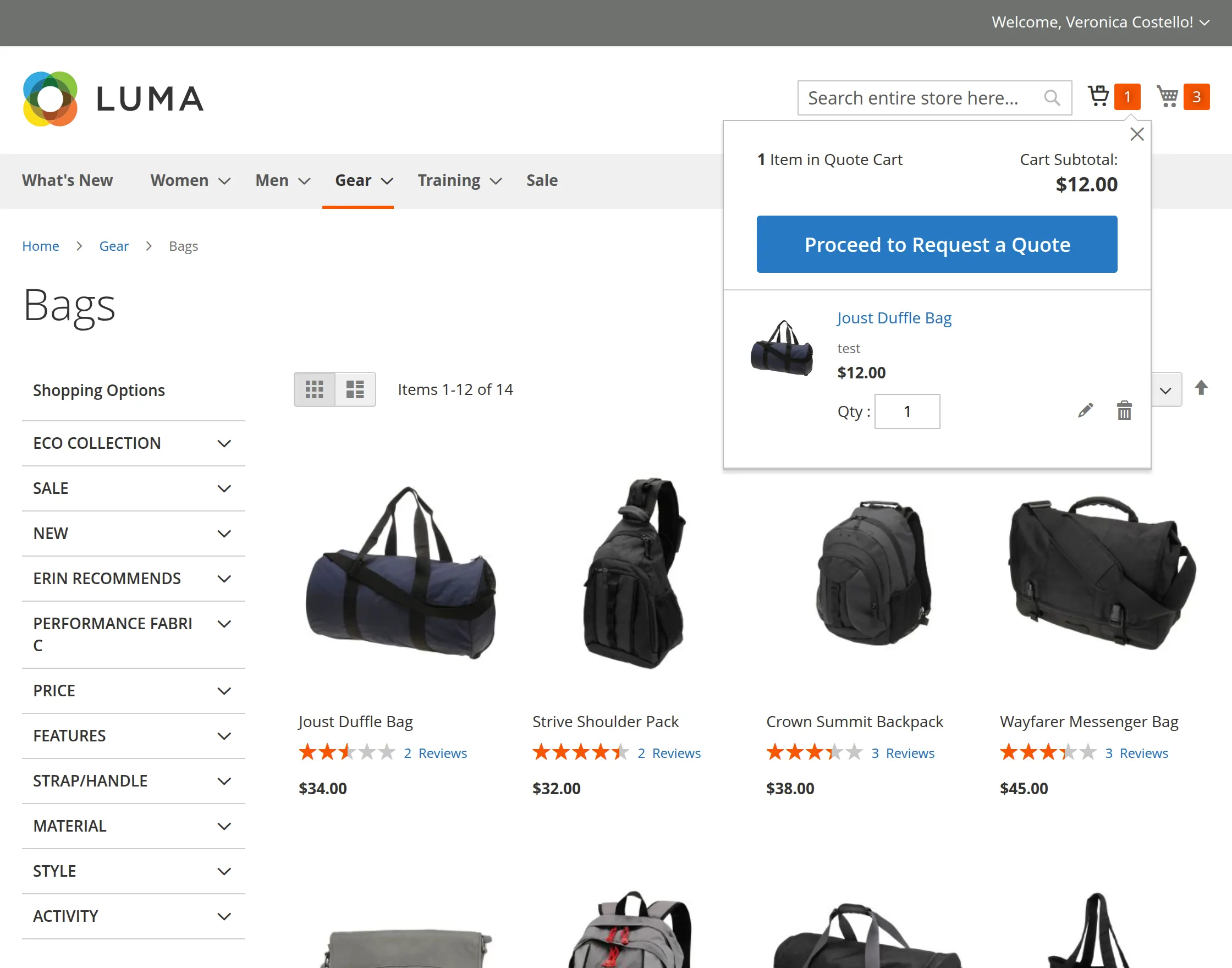Set ascending sort direction arrow
This screenshot has height=968, width=1232.
(1201, 388)
